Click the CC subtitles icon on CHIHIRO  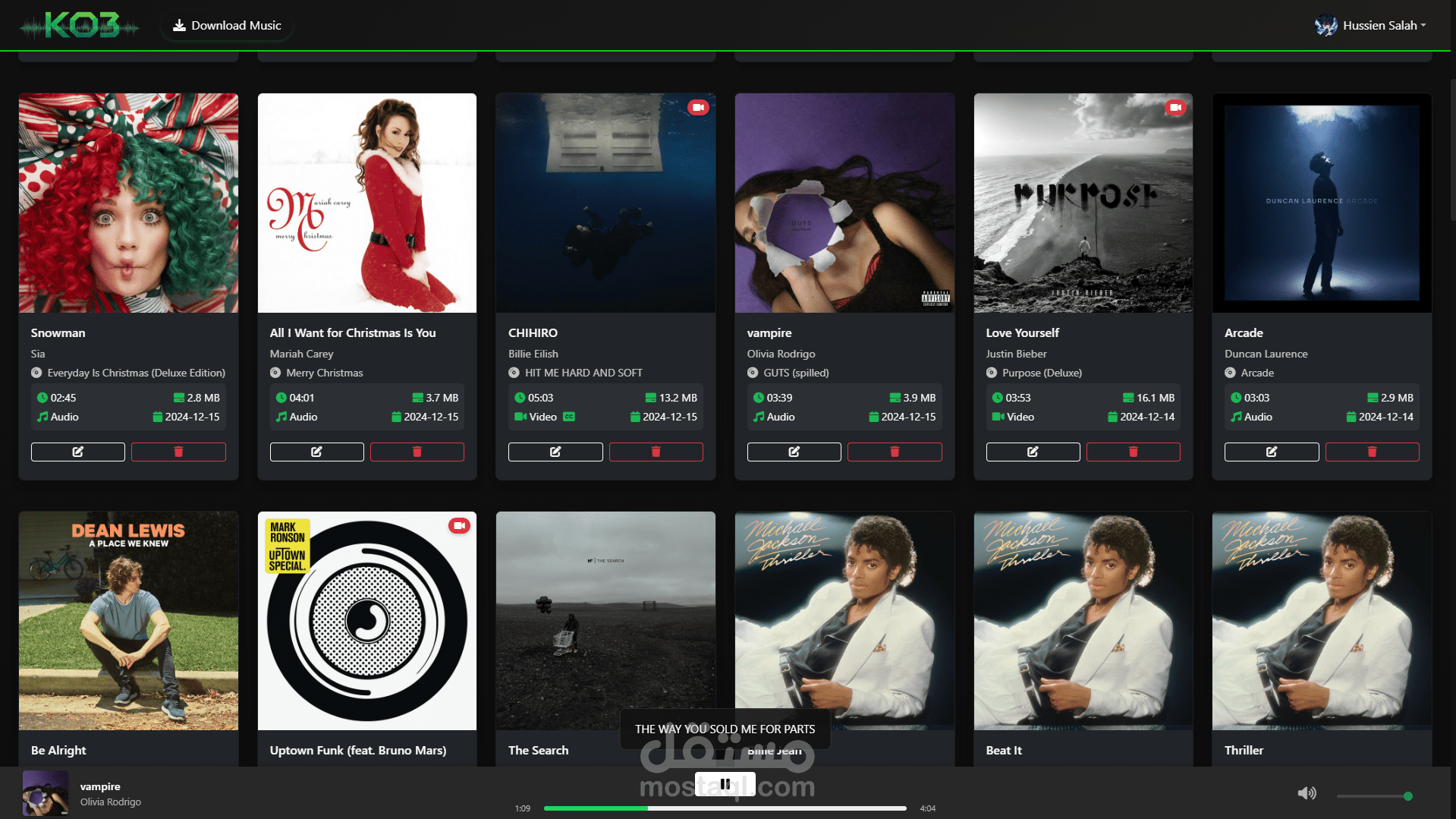tap(569, 417)
